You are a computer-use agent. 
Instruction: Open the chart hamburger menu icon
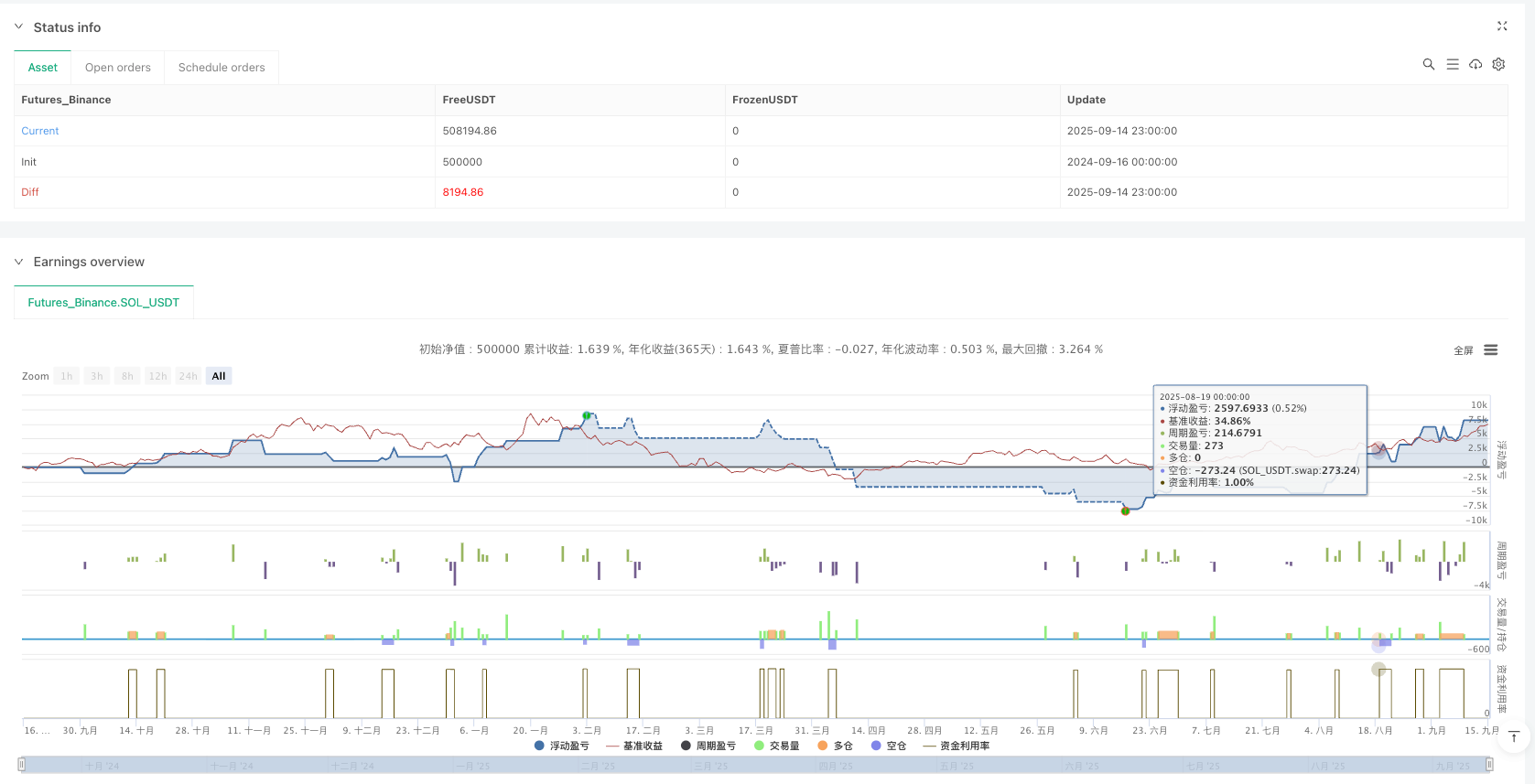1490,350
